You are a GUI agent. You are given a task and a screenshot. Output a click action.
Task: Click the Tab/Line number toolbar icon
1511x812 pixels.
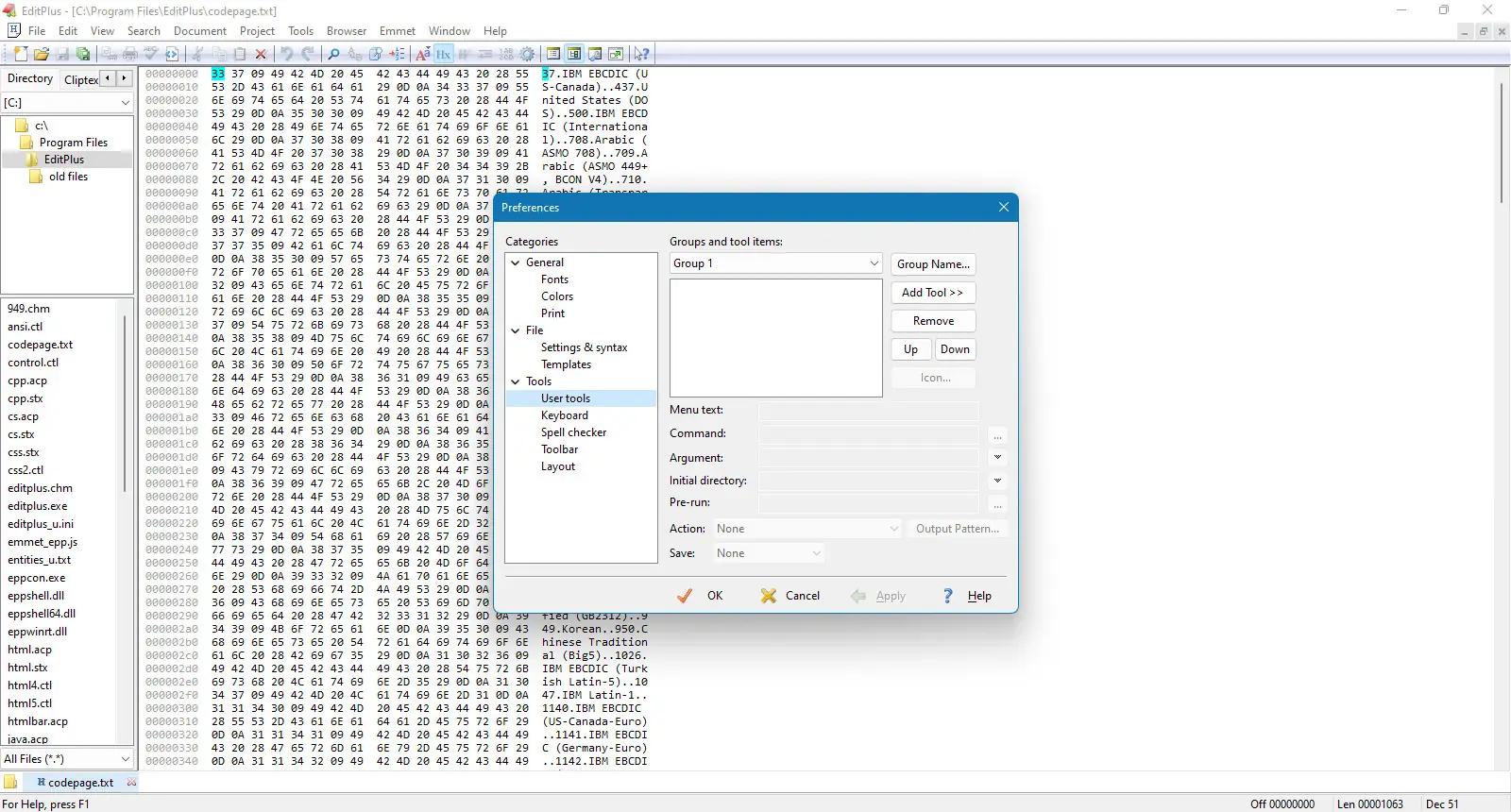pos(506,54)
